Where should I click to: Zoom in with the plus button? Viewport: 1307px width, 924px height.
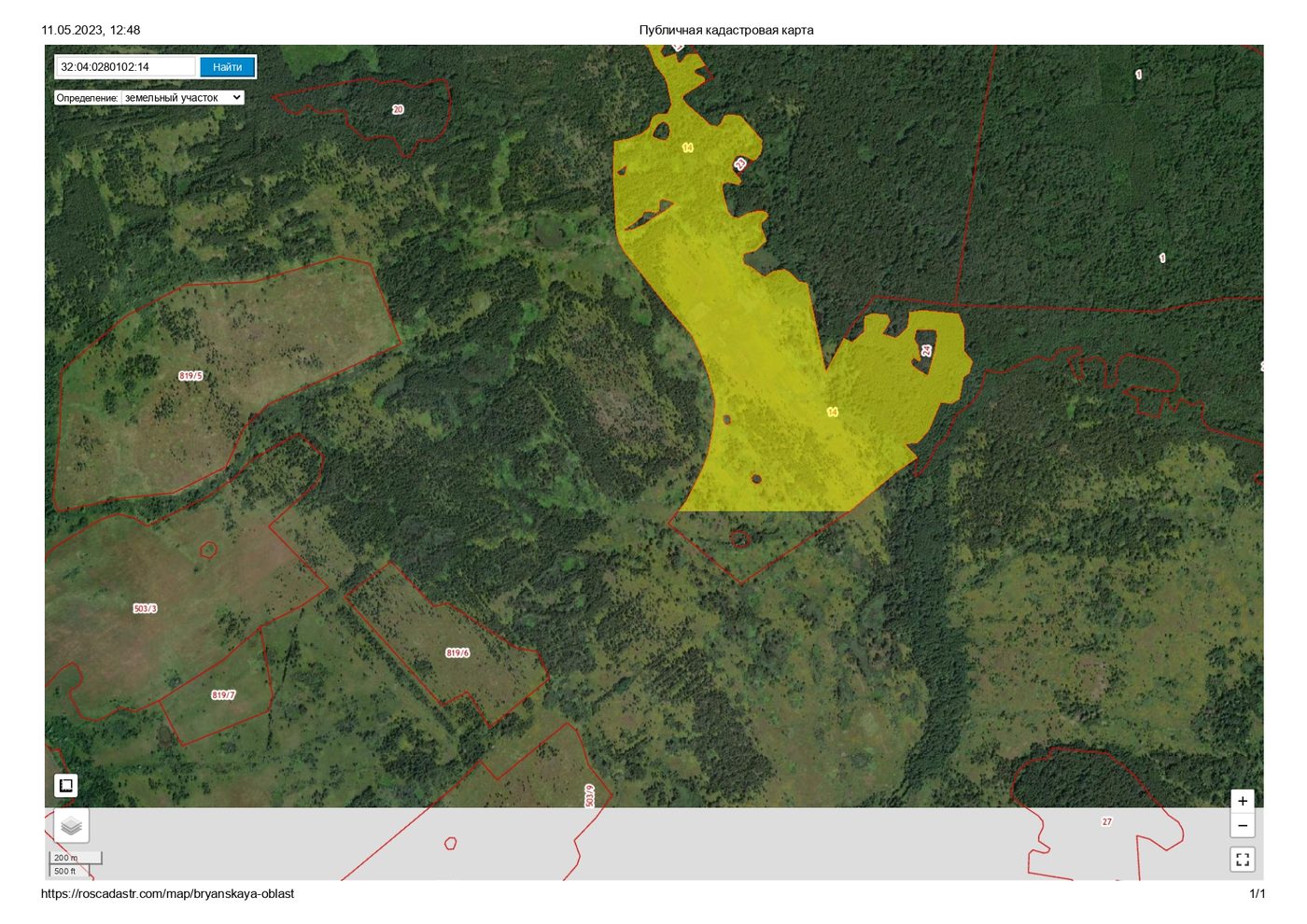[1242, 801]
